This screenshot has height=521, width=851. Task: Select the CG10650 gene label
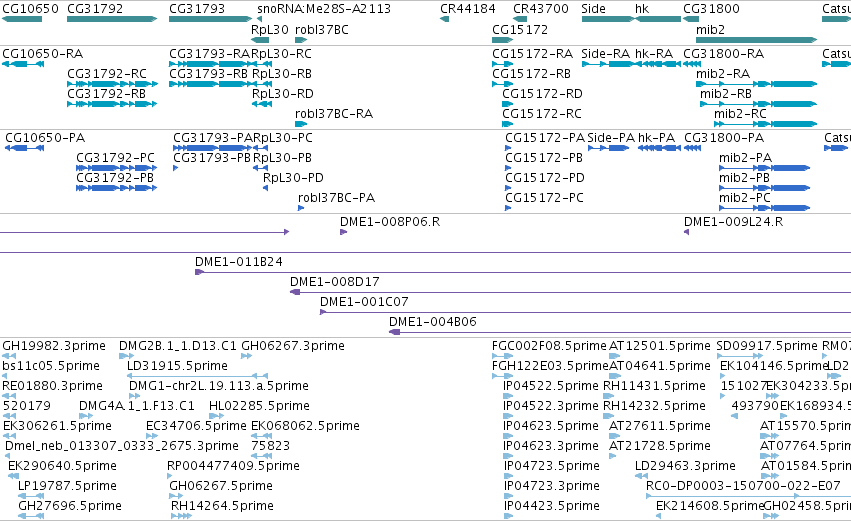[30, 9]
